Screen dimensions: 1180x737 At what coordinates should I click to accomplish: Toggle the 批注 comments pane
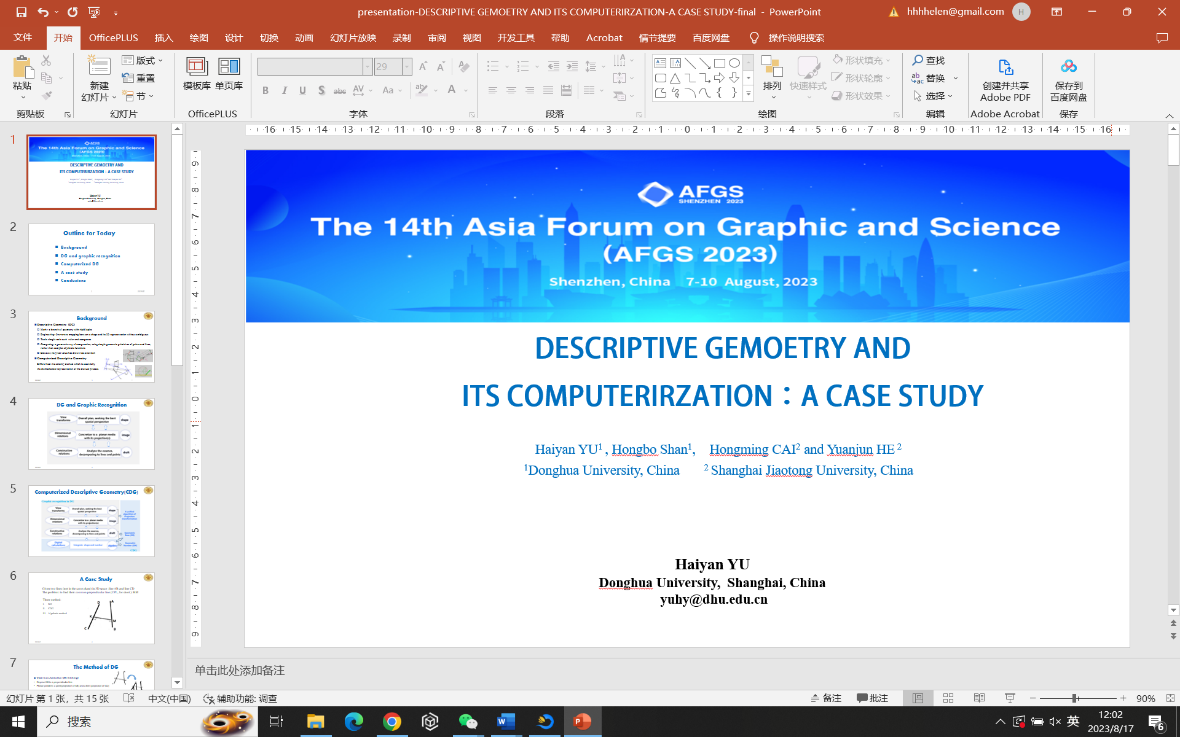871,698
